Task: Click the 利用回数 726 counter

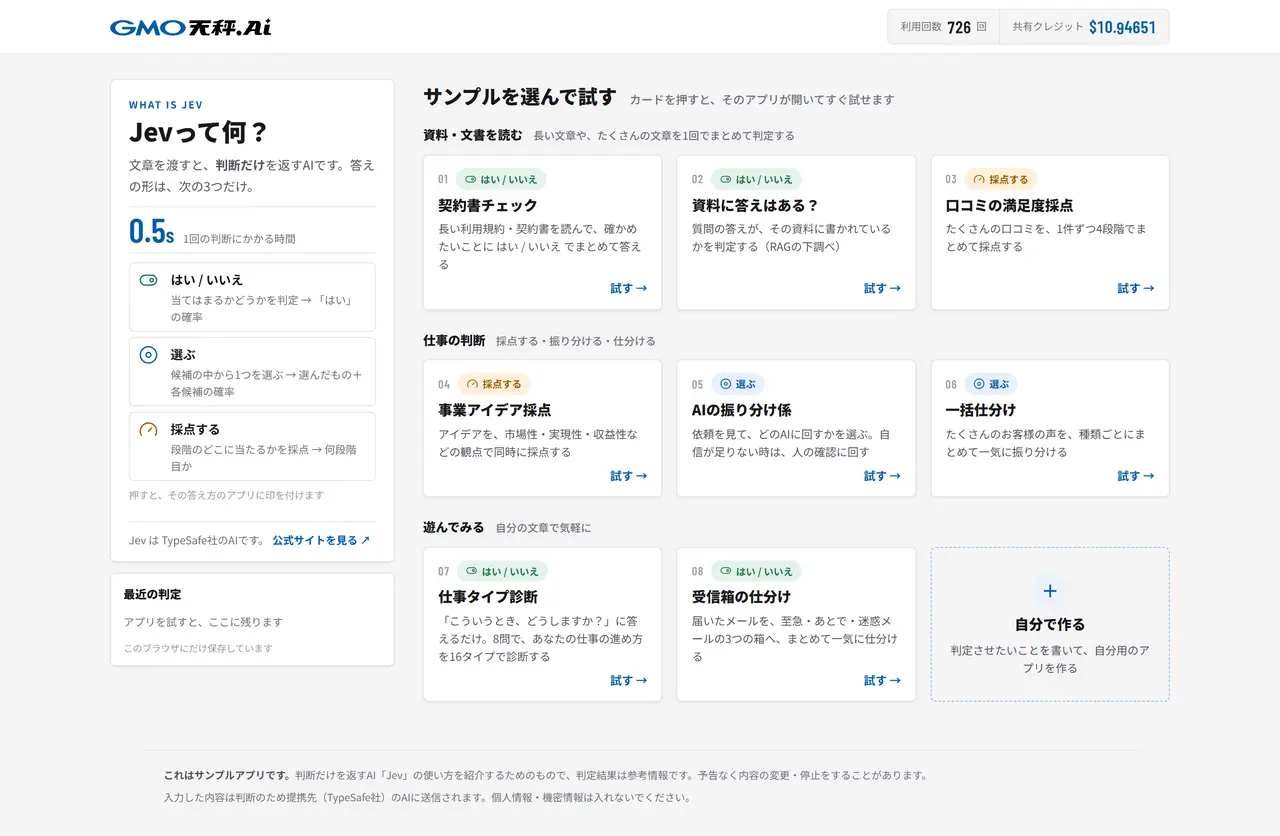Action: [944, 27]
